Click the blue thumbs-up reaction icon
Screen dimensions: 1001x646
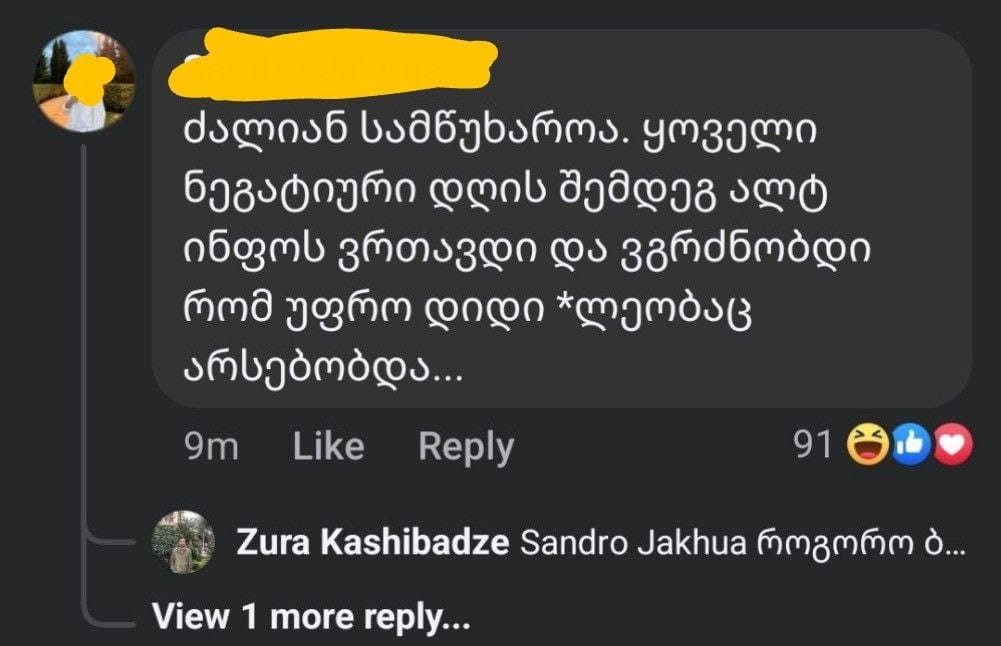tap(910, 445)
